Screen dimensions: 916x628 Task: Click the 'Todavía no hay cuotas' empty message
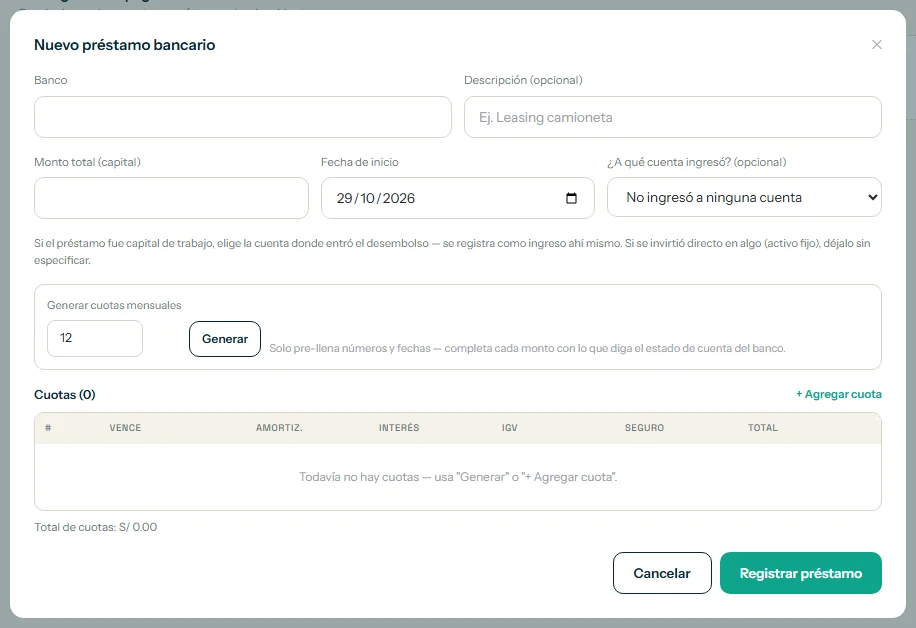[458, 477]
